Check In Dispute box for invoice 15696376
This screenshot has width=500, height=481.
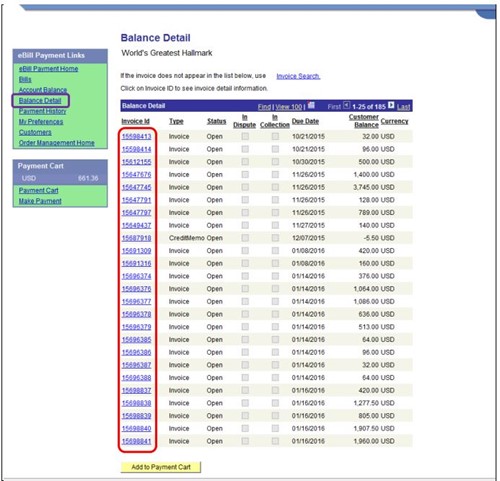tap(245, 289)
